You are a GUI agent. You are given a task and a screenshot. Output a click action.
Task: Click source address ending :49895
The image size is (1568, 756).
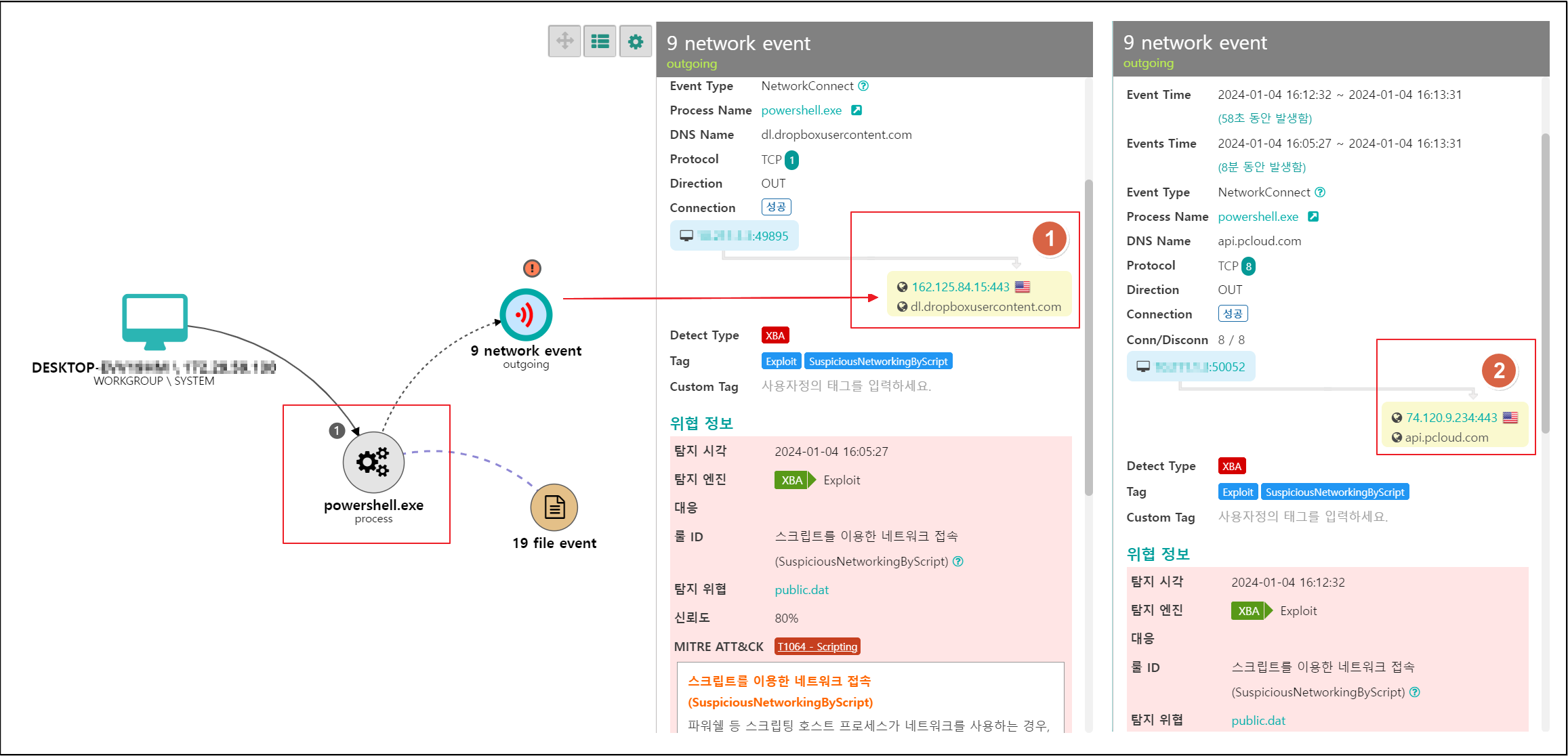coord(743,236)
